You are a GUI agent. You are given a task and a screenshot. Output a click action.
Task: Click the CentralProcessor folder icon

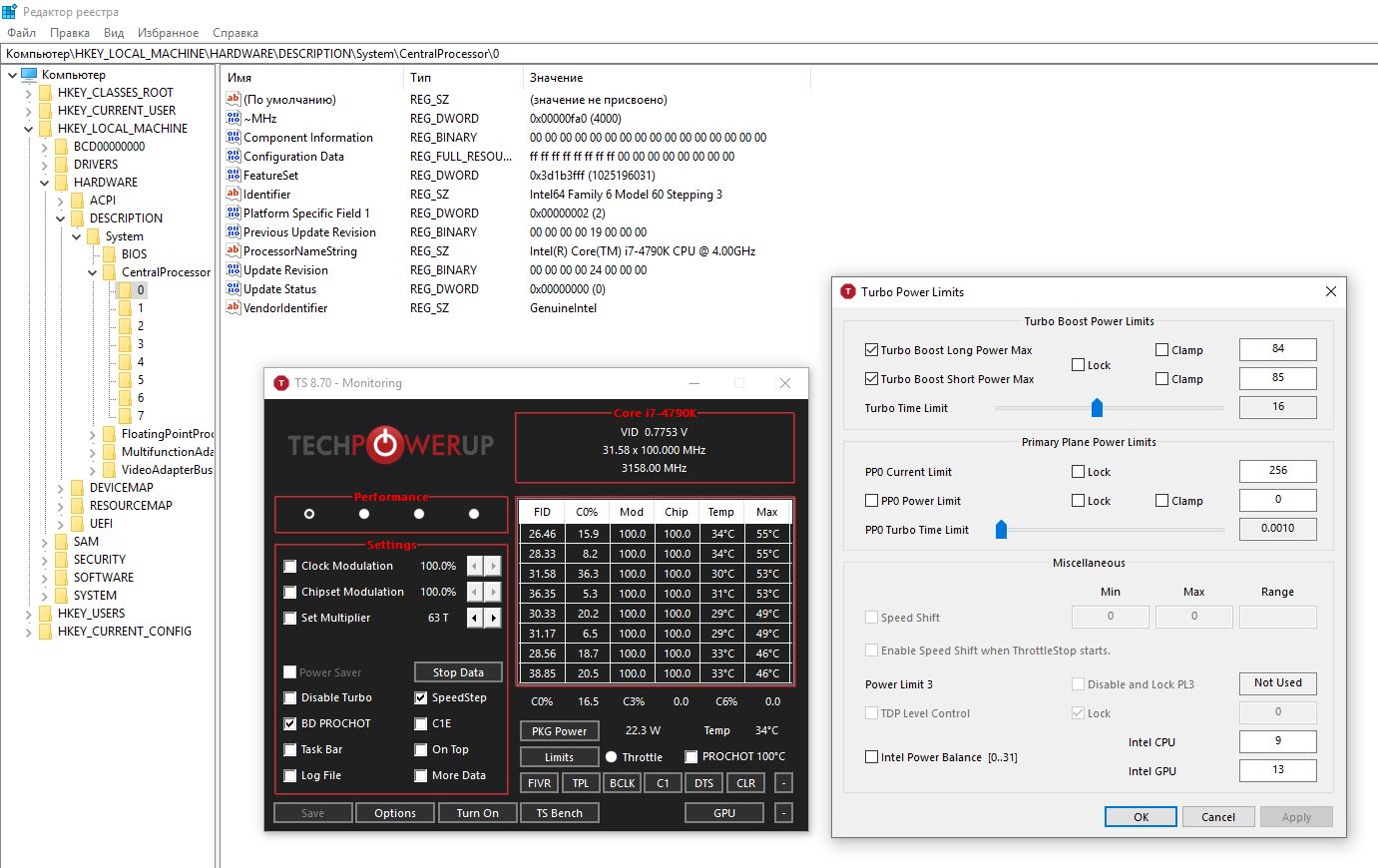pyautogui.click(x=110, y=272)
